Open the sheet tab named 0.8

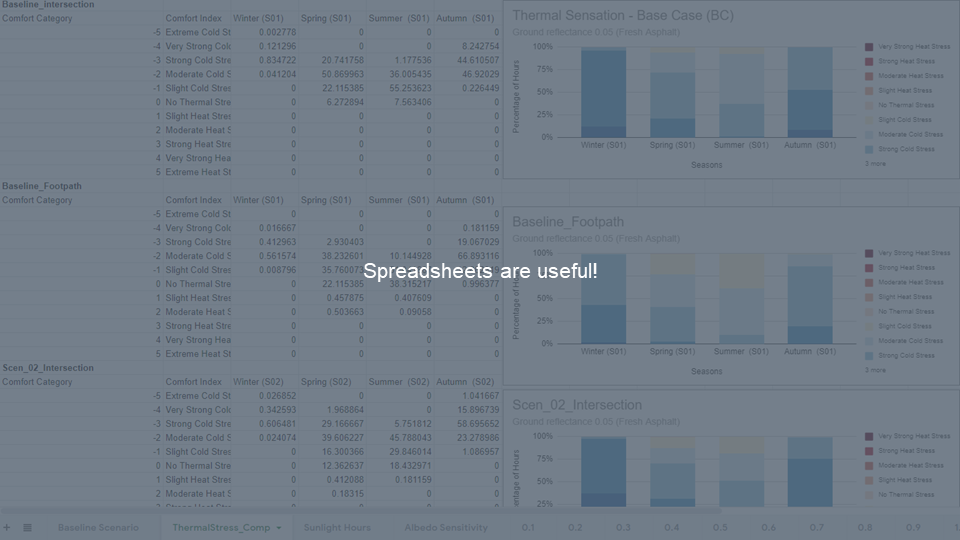pyautogui.click(x=865, y=527)
